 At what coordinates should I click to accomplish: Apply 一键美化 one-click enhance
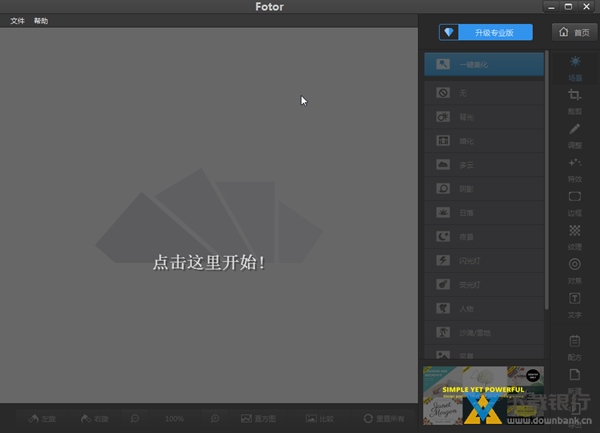point(484,64)
